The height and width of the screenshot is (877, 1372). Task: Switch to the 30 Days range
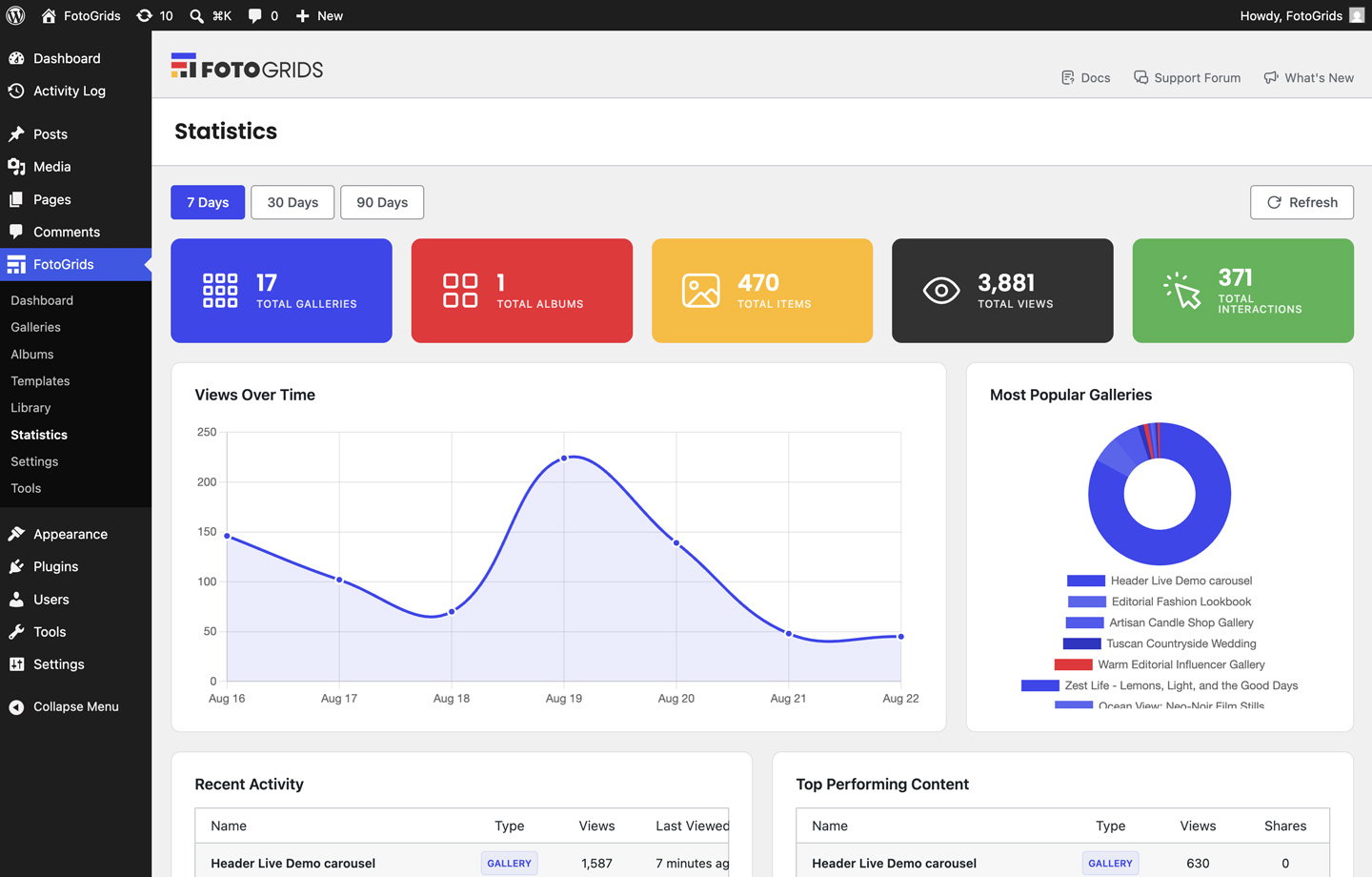pyautogui.click(x=293, y=202)
